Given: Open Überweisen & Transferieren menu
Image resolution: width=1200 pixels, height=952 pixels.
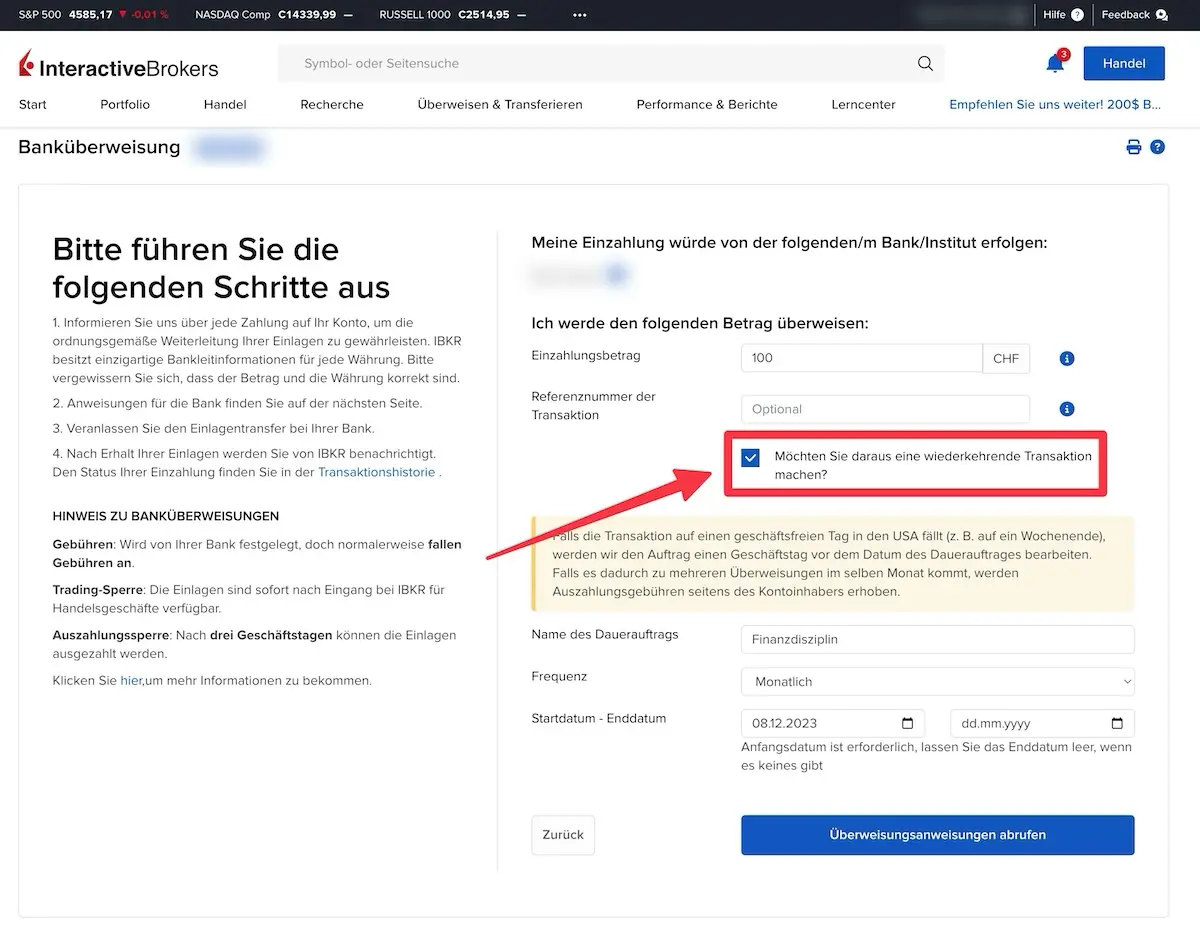Looking at the screenshot, I should [500, 104].
